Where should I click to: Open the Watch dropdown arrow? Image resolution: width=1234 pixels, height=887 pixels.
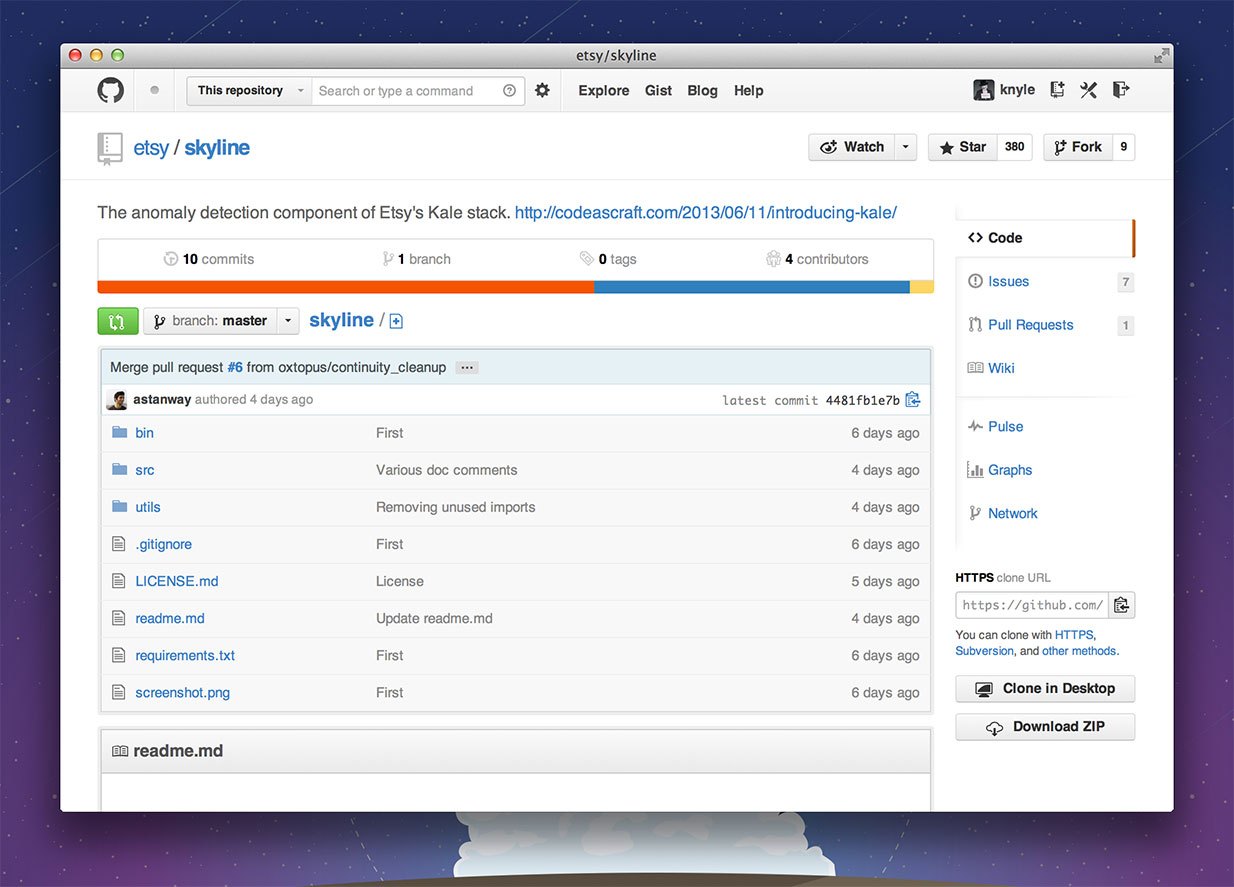[905, 147]
